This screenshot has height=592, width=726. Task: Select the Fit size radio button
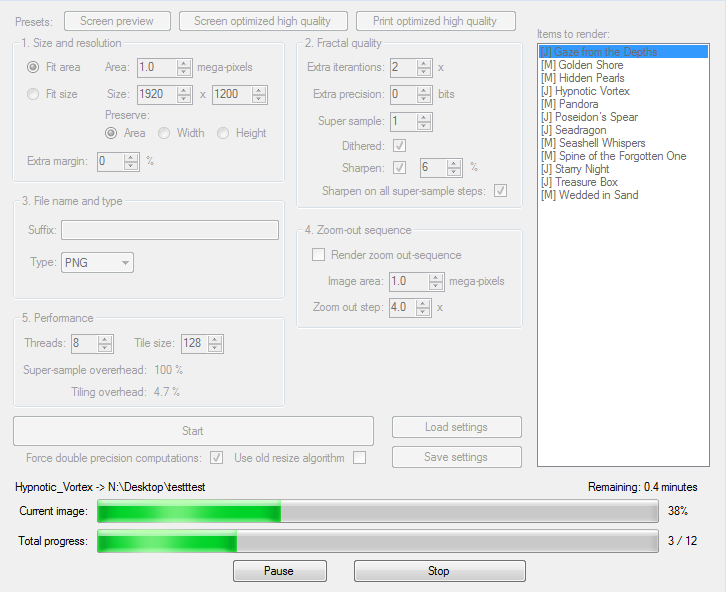pyautogui.click(x=33, y=94)
